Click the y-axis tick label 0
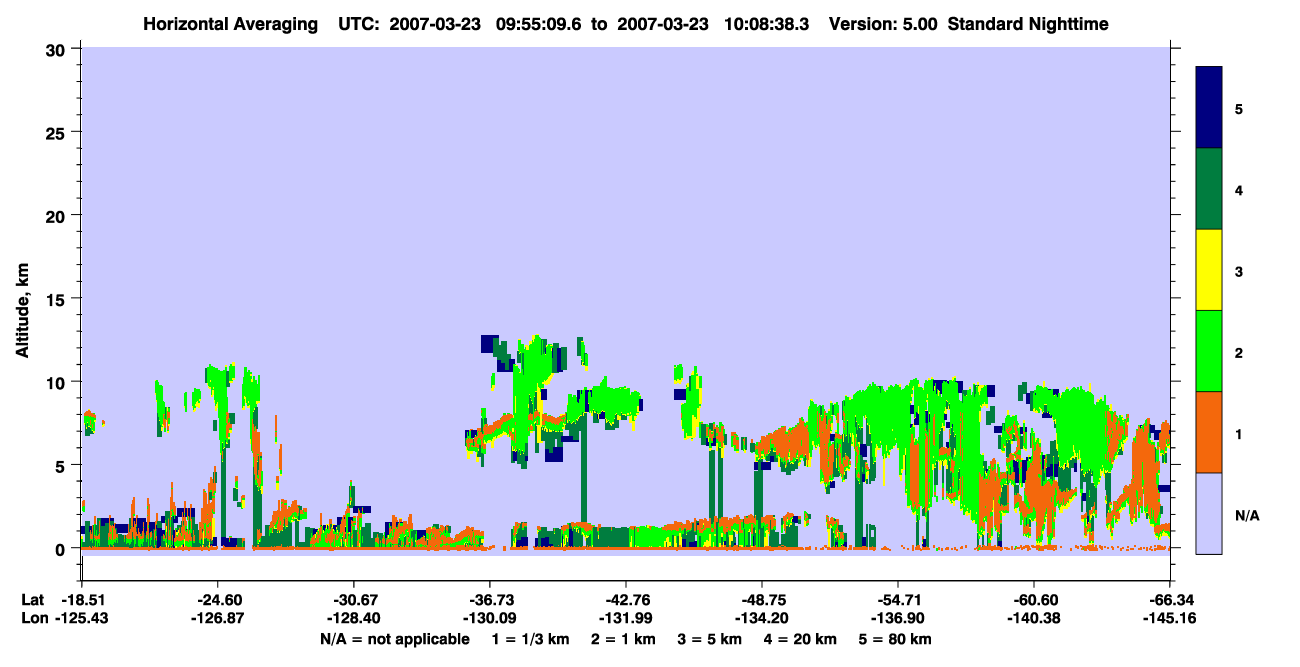The image size is (1300, 667). 62,549
